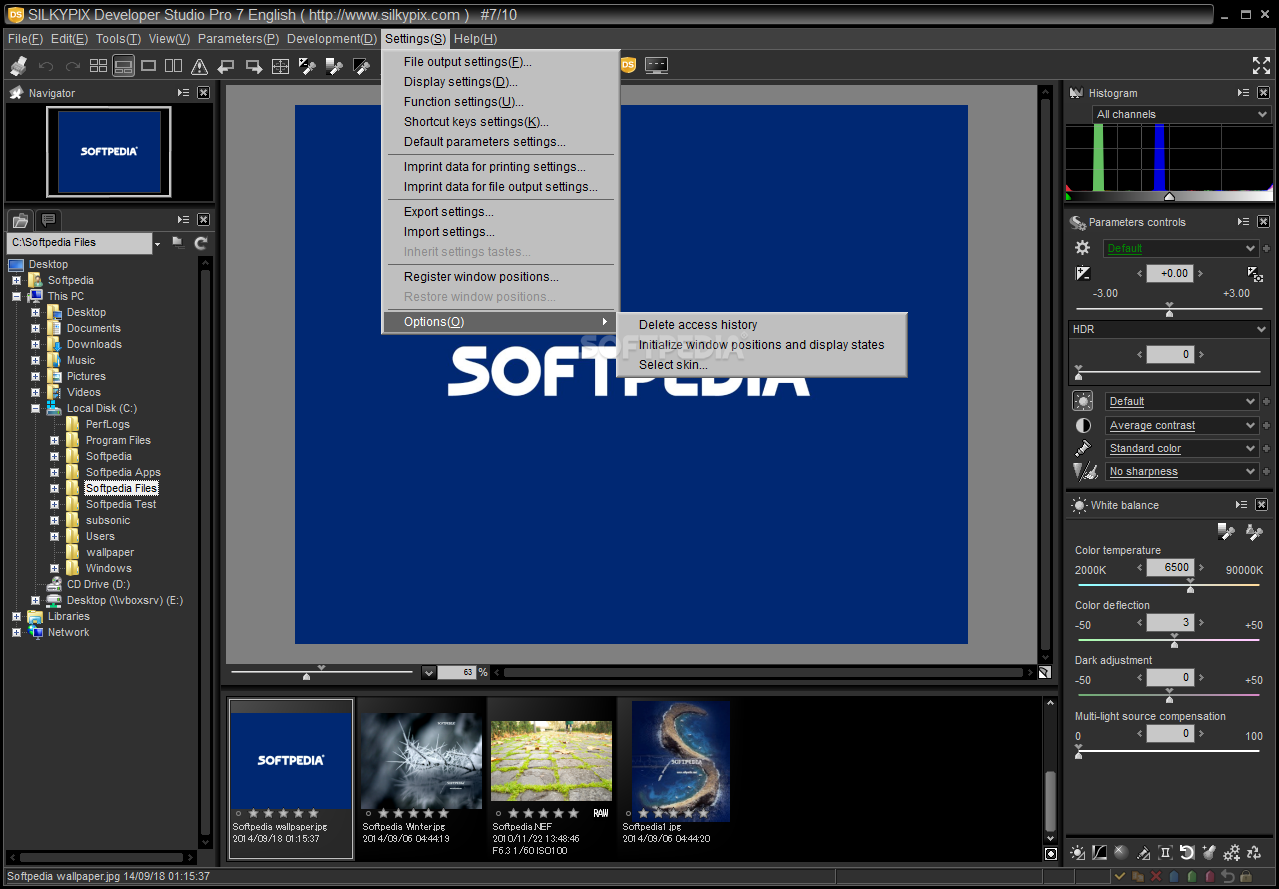Click the exposure bias slider
The height and width of the screenshot is (889, 1279).
pos(1169,309)
